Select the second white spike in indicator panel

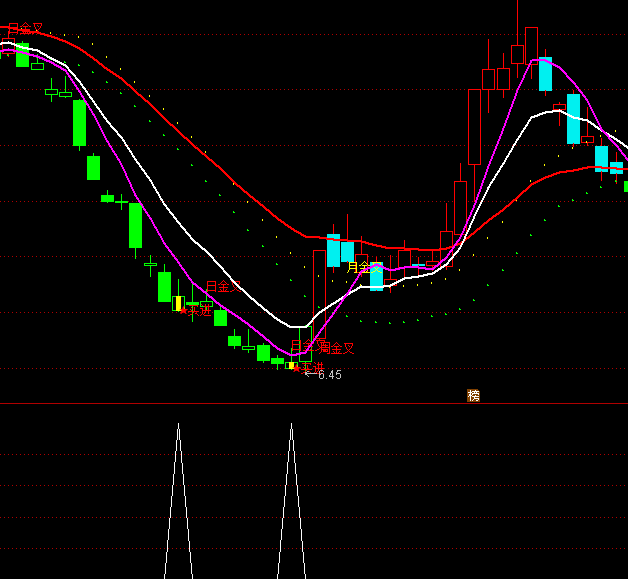291,500
